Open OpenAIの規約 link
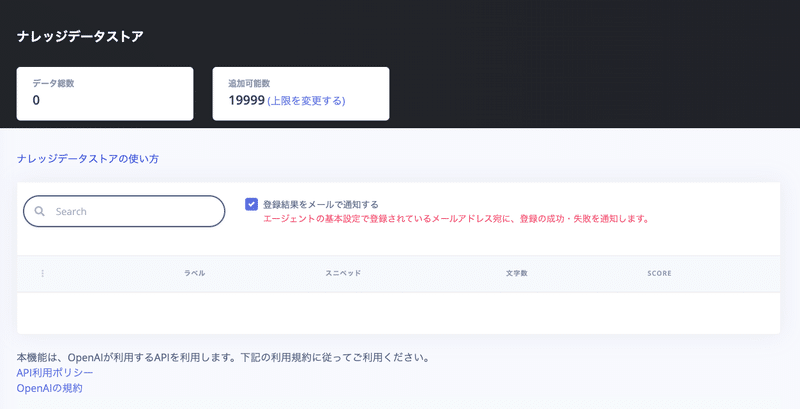This screenshot has width=800, height=409. pyautogui.click(x=49, y=388)
